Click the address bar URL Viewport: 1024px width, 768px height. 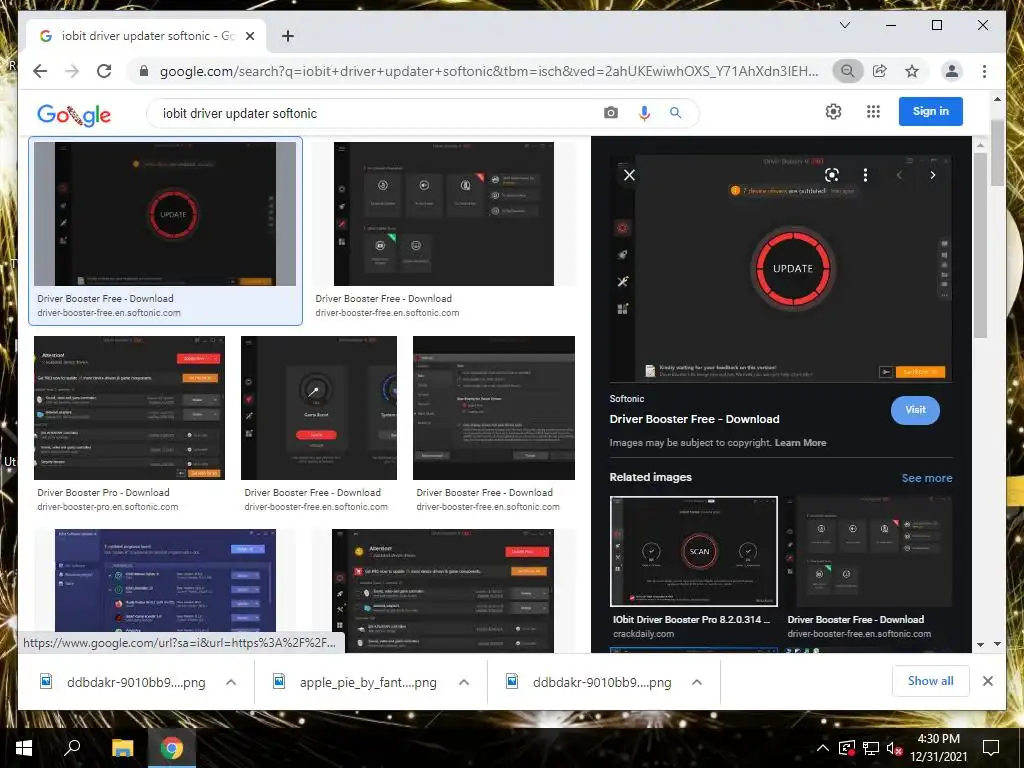click(x=488, y=71)
